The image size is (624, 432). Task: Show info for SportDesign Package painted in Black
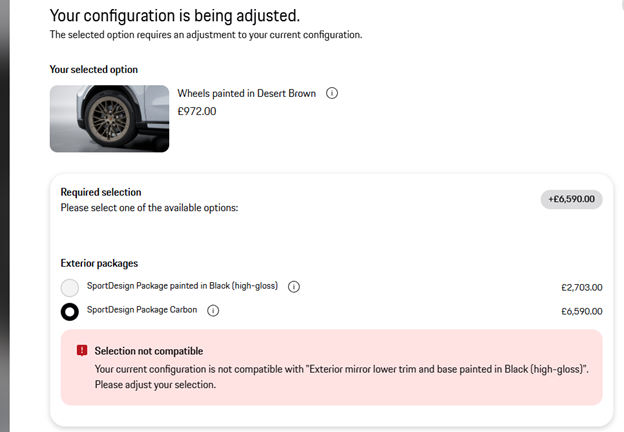(294, 287)
